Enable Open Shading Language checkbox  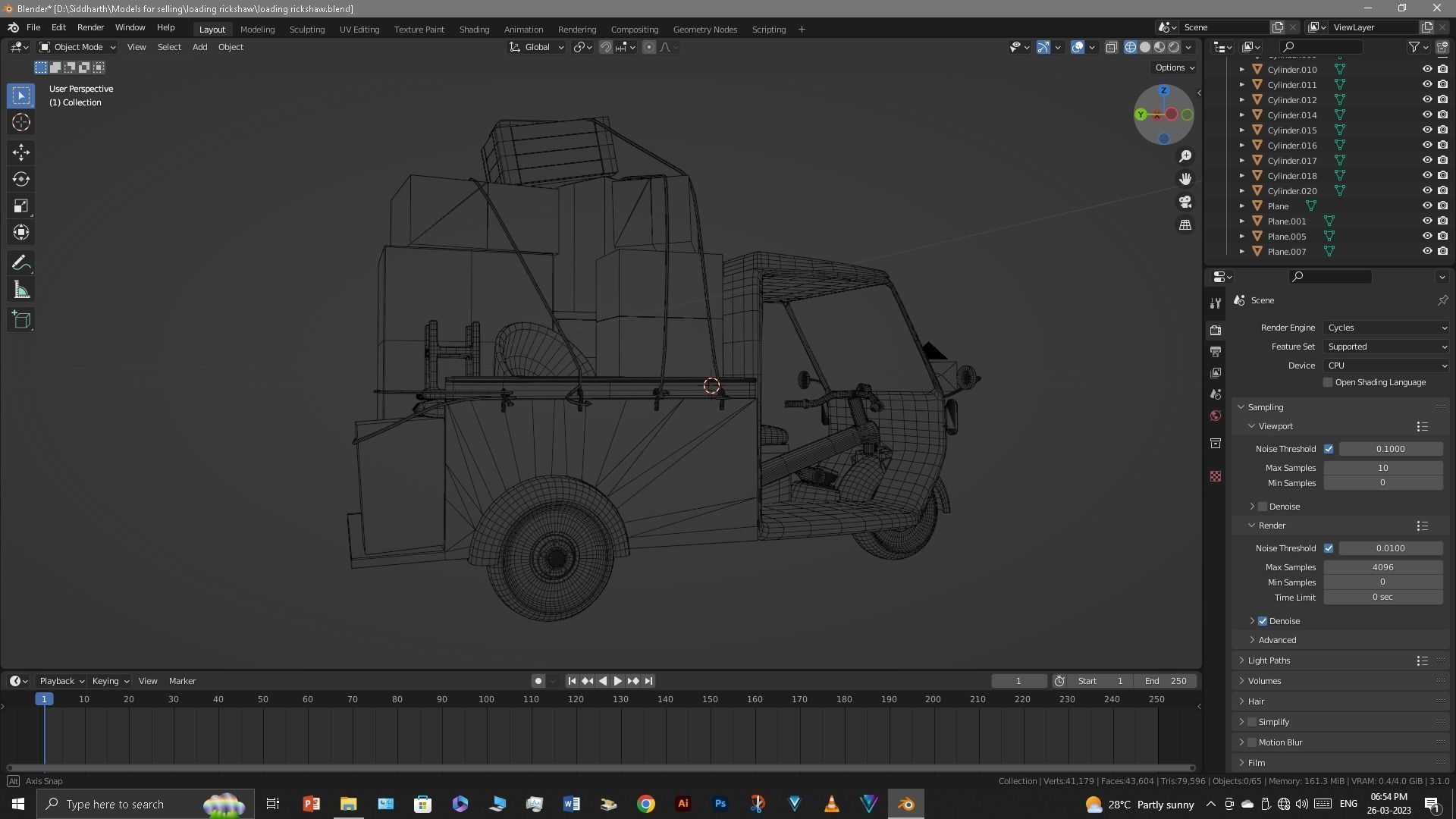point(1328,382)
